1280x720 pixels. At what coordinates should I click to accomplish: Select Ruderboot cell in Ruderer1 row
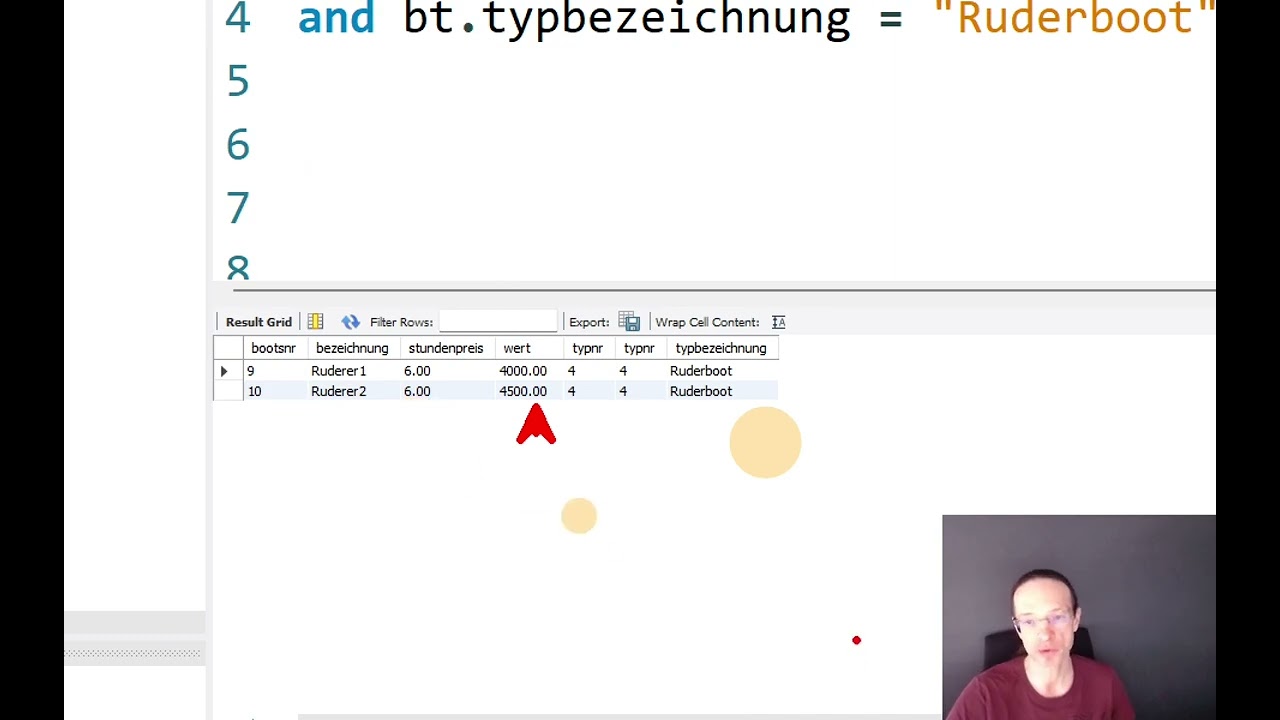[x=721, y=371]
